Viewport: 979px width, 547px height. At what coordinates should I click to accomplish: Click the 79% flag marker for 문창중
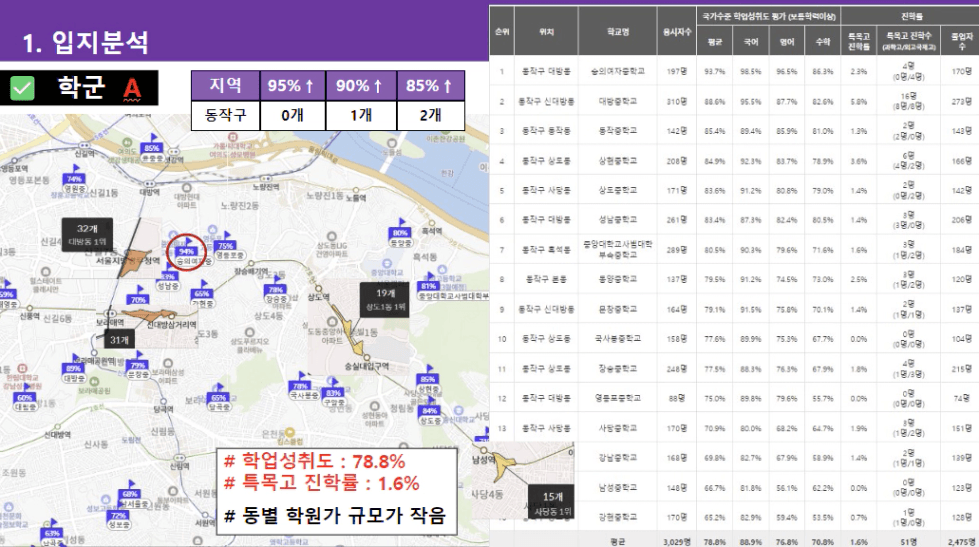point(137,363)
